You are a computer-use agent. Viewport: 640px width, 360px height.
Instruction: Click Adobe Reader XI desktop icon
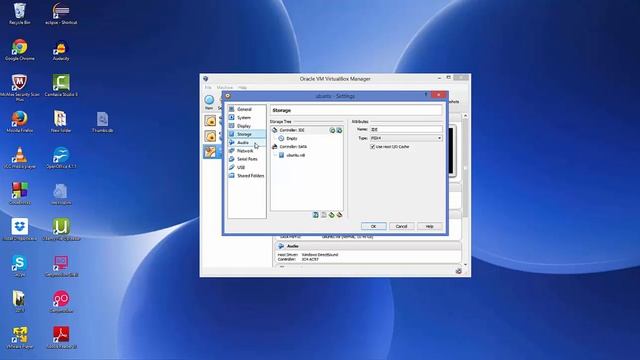click(x=61, y=338)
